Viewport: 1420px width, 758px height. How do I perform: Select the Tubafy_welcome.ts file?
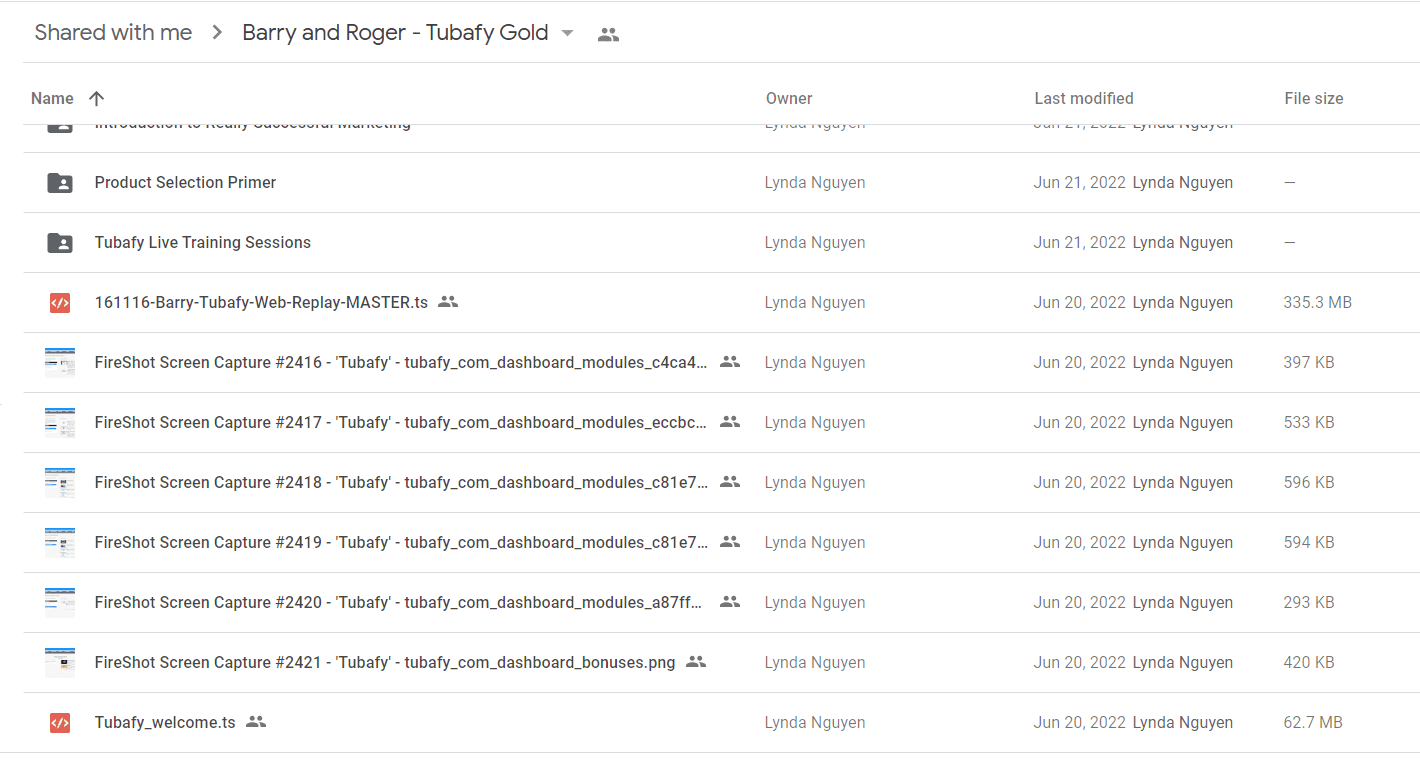(x=165, y=722)
